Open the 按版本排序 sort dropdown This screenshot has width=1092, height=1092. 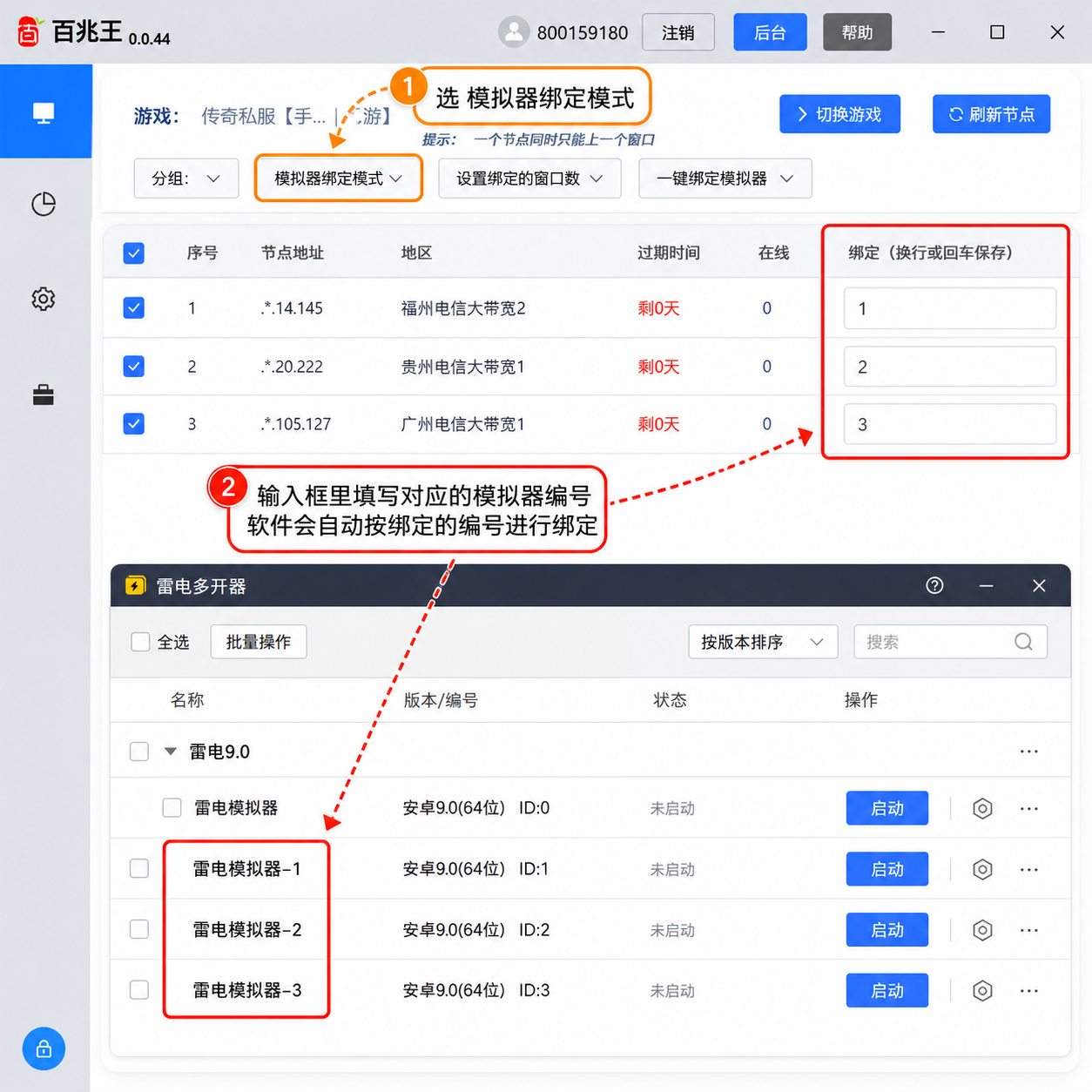(x=763, y=642)
